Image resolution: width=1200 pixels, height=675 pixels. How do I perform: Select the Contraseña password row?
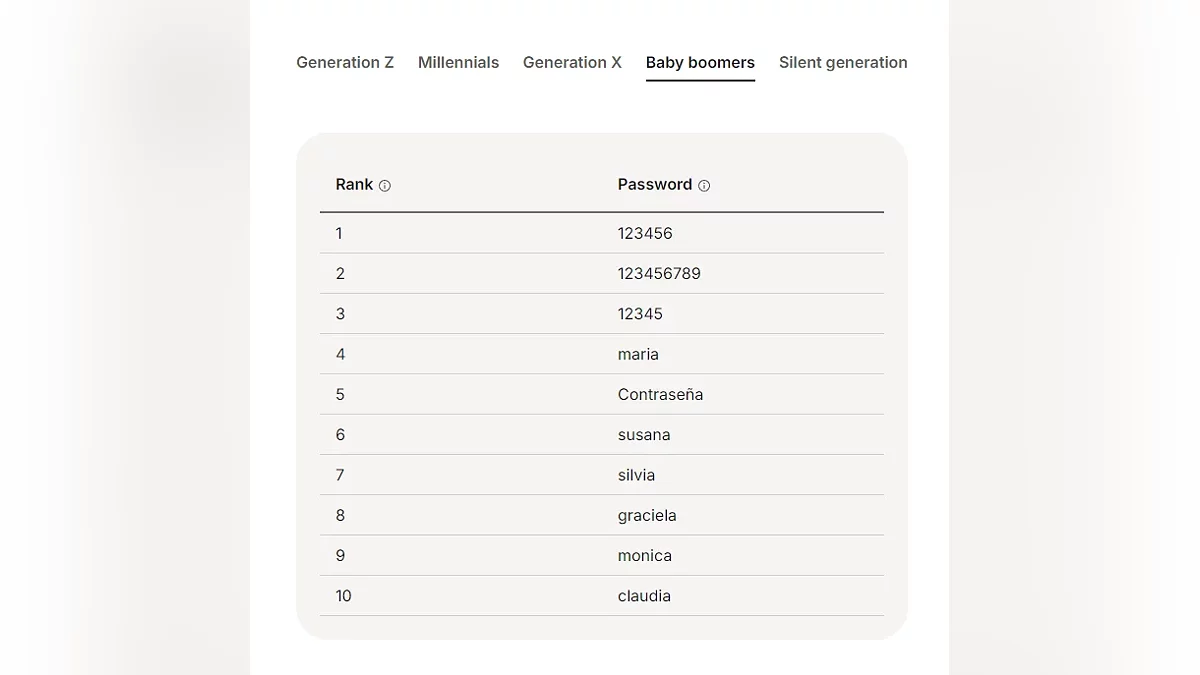[x=660, y=394]
